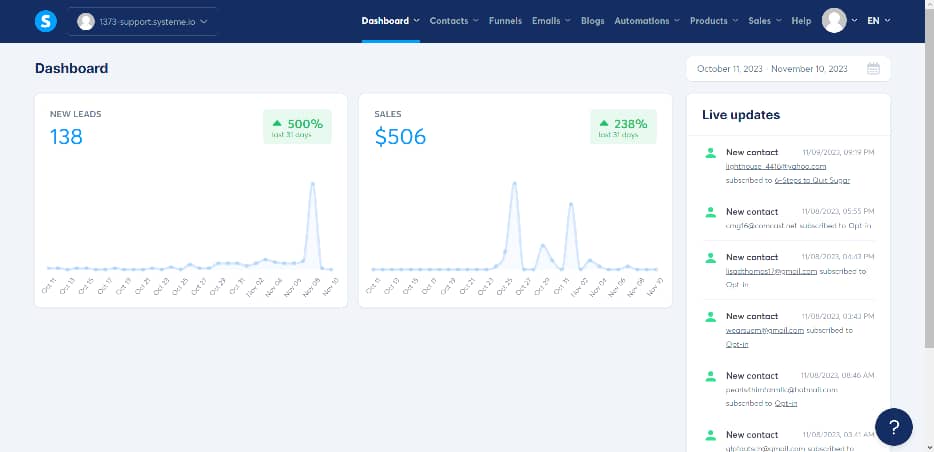Click the avatar icon in workspace selector
This screenshot has width=934, height=452.
coord(86,21)
